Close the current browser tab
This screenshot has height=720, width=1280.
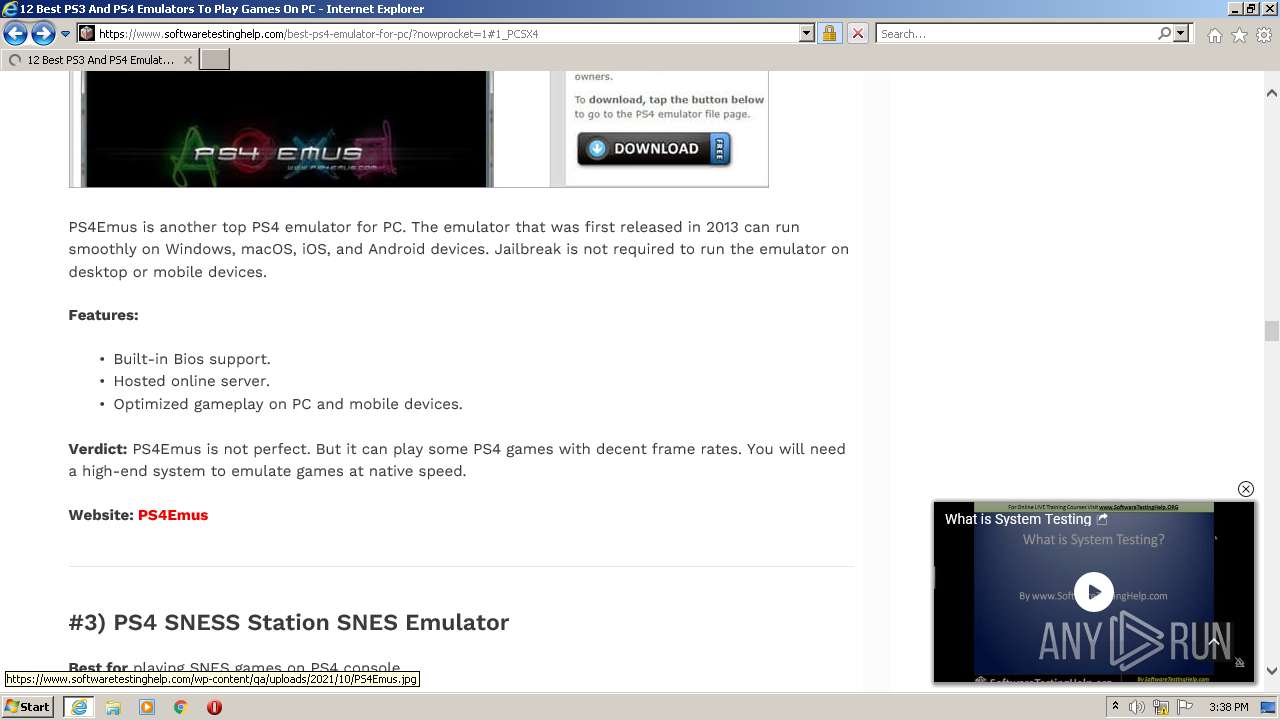(187, 60)
